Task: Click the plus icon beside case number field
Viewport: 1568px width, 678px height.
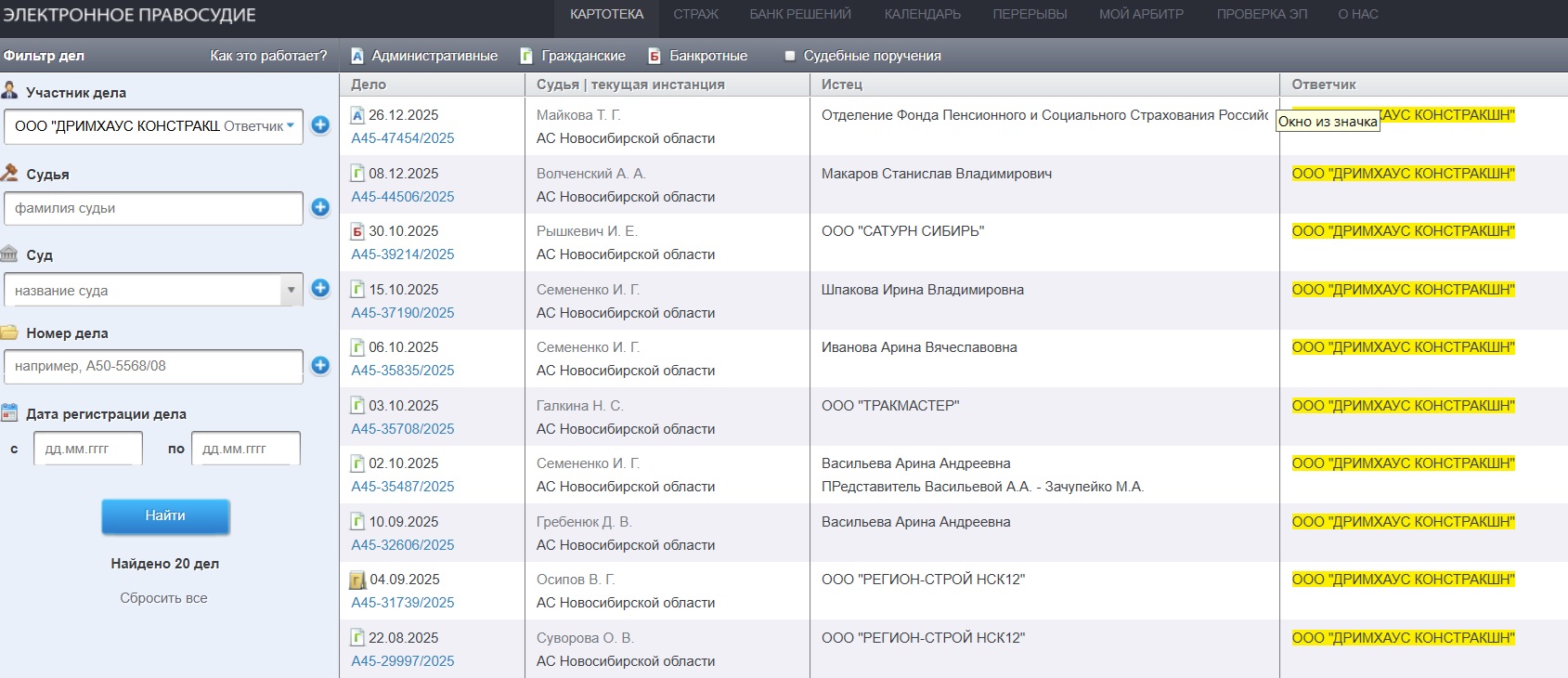Action: click(x=320, y=366)
